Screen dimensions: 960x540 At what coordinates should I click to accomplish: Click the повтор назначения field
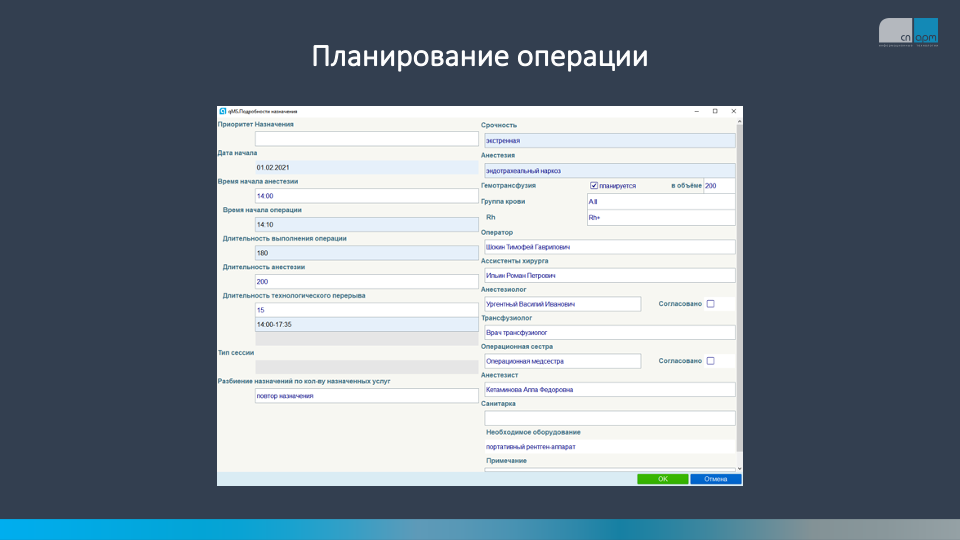pyautogui.click(x=366, y=396)
